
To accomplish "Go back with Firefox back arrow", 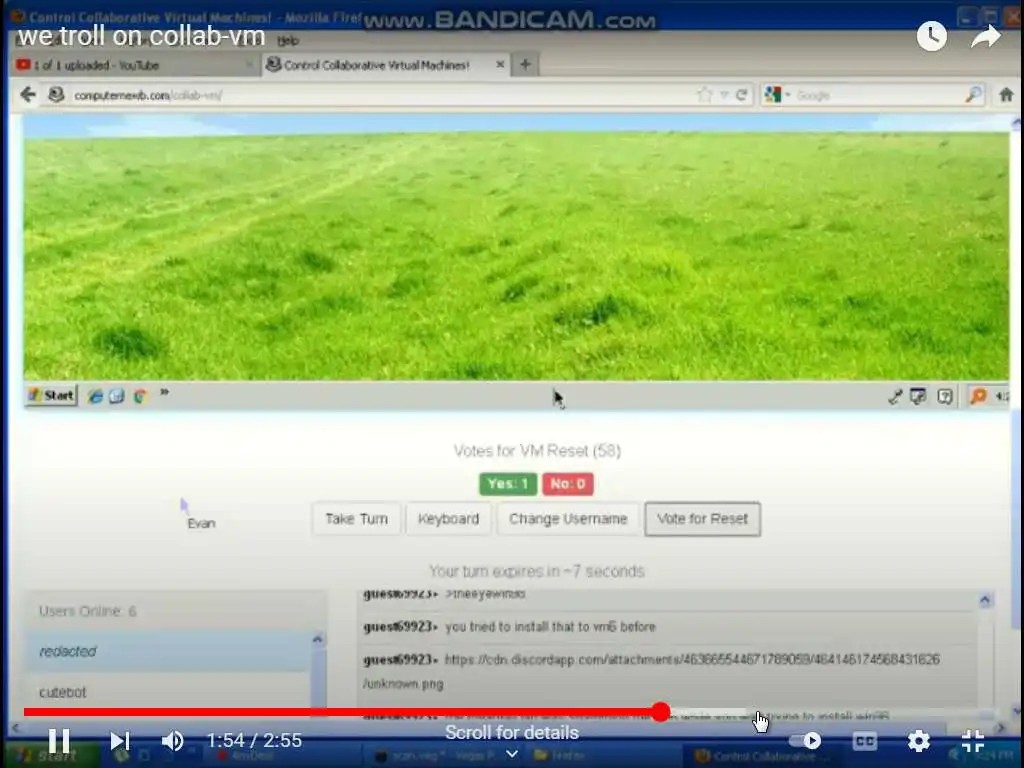I will coord(27,95).
